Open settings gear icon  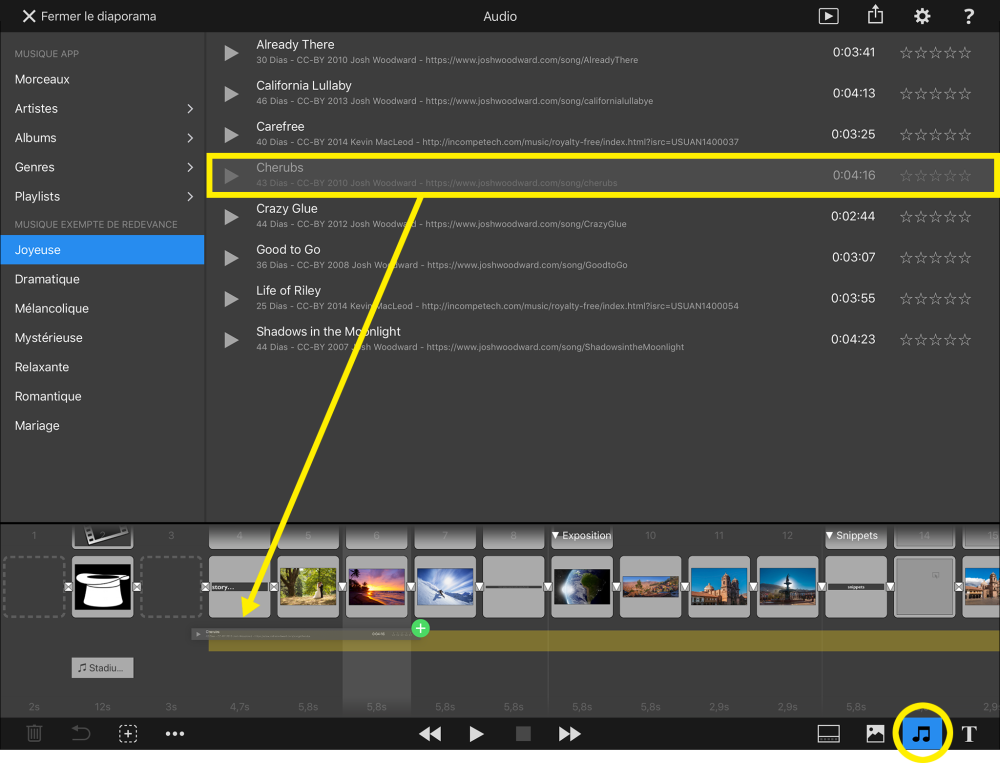[x=922, y=16]
